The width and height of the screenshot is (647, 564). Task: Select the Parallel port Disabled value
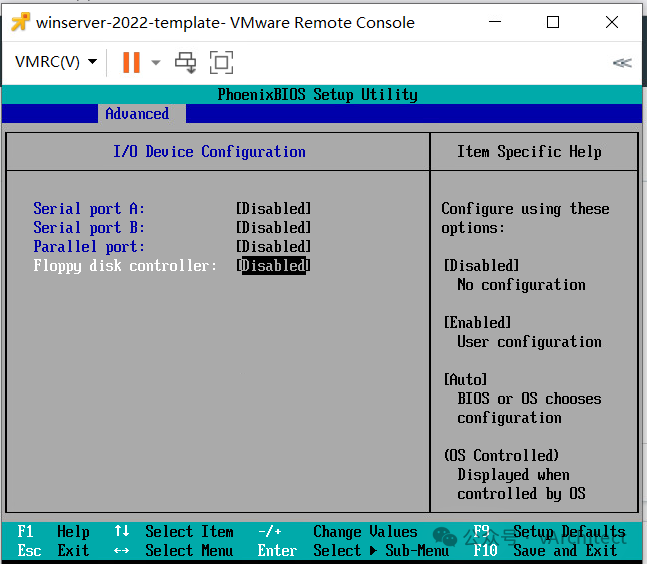274,246
